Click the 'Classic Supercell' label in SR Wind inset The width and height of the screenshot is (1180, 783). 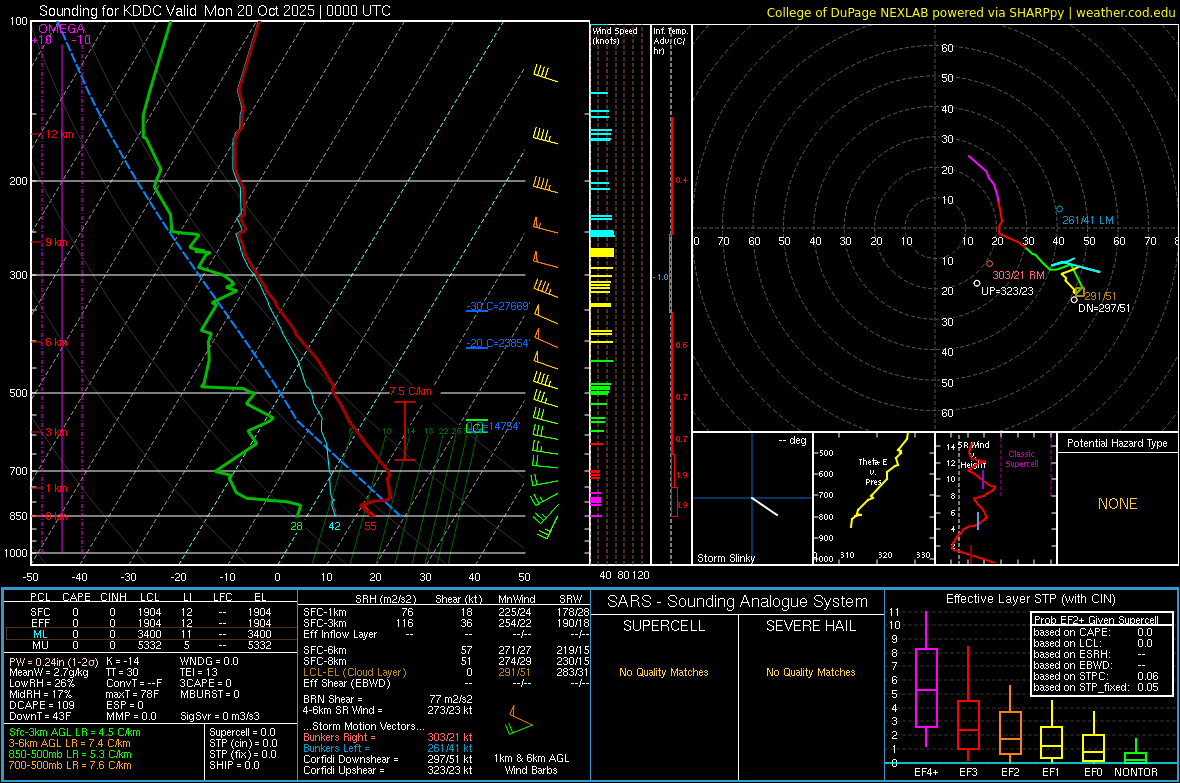tap(1021, 459)
